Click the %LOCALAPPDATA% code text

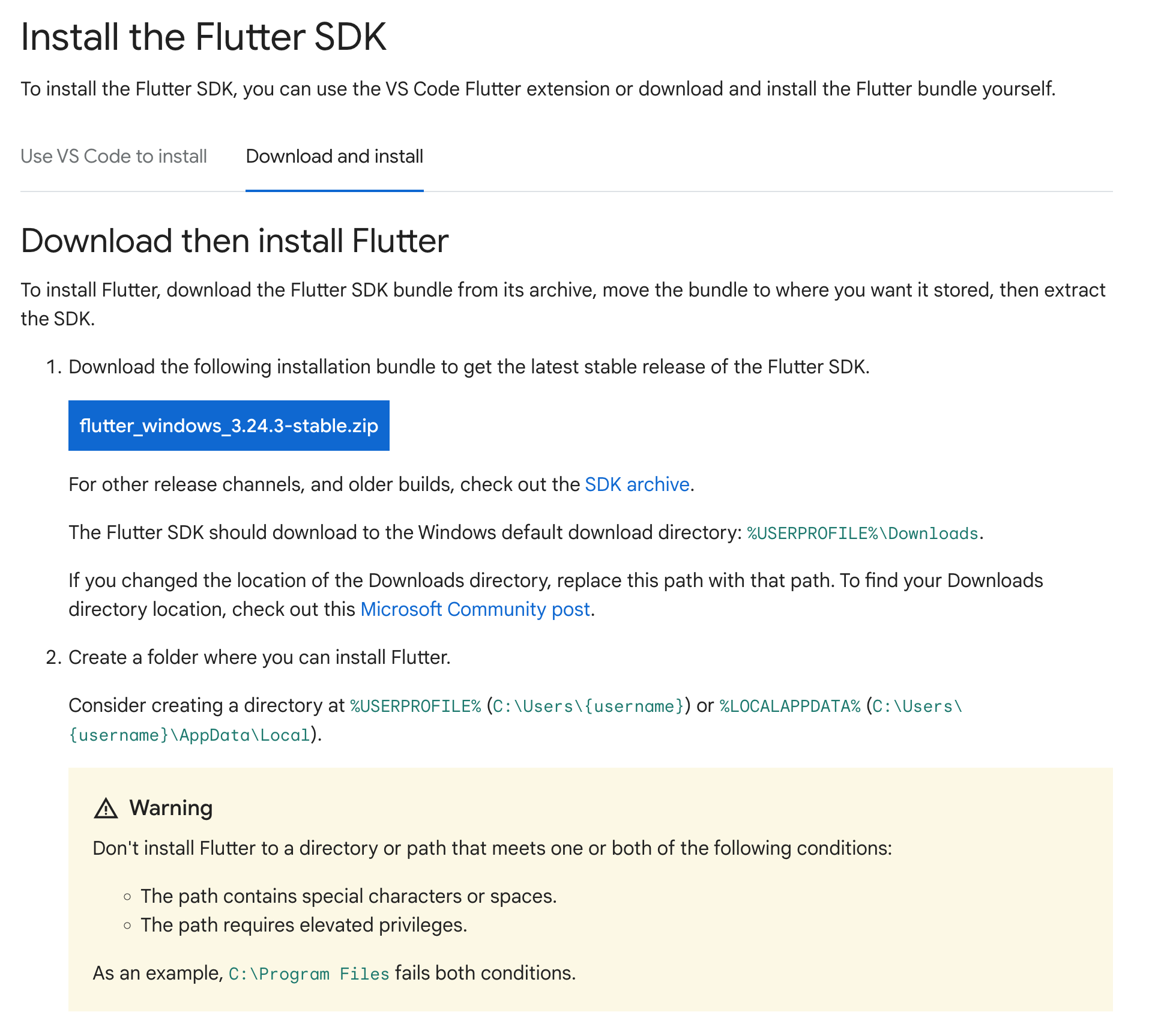pos(790,706)
